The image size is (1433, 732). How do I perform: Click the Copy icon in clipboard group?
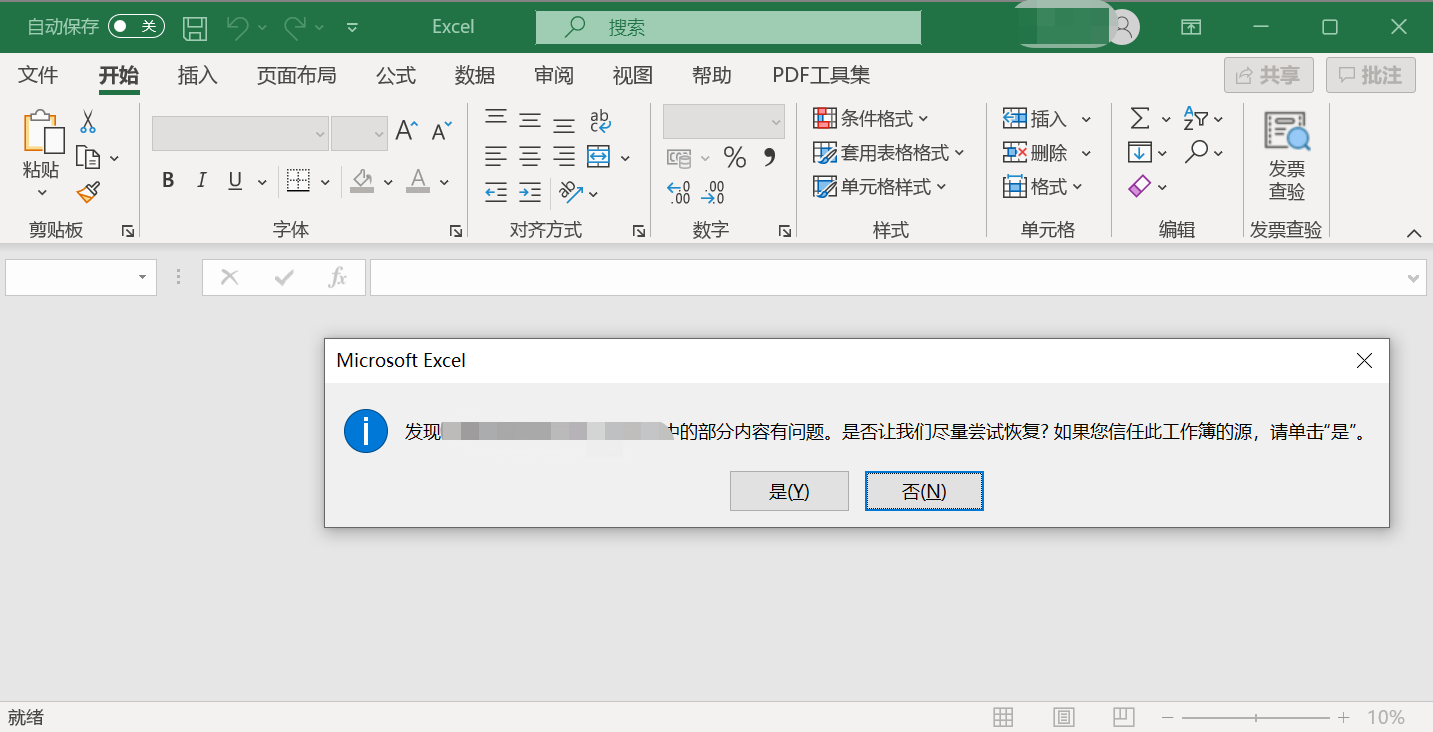pyautogui.click(x=89, y=158)
